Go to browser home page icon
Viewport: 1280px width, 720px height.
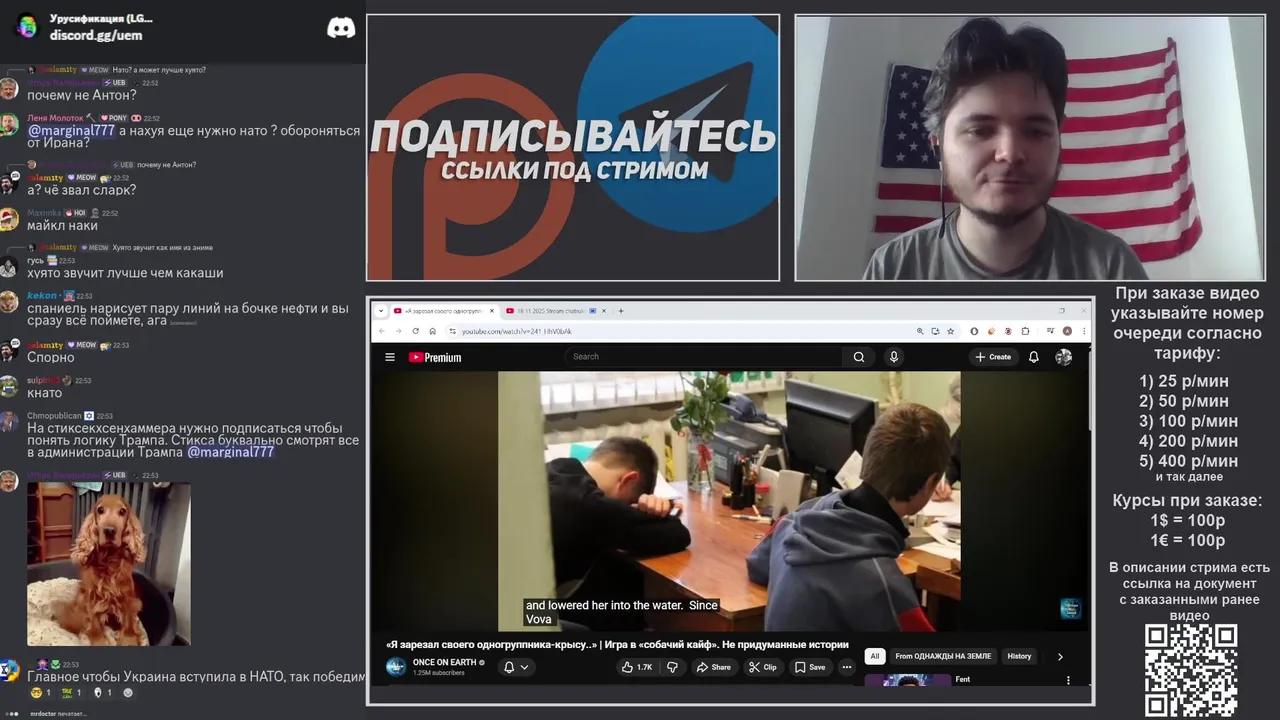(x=432, y=331)
